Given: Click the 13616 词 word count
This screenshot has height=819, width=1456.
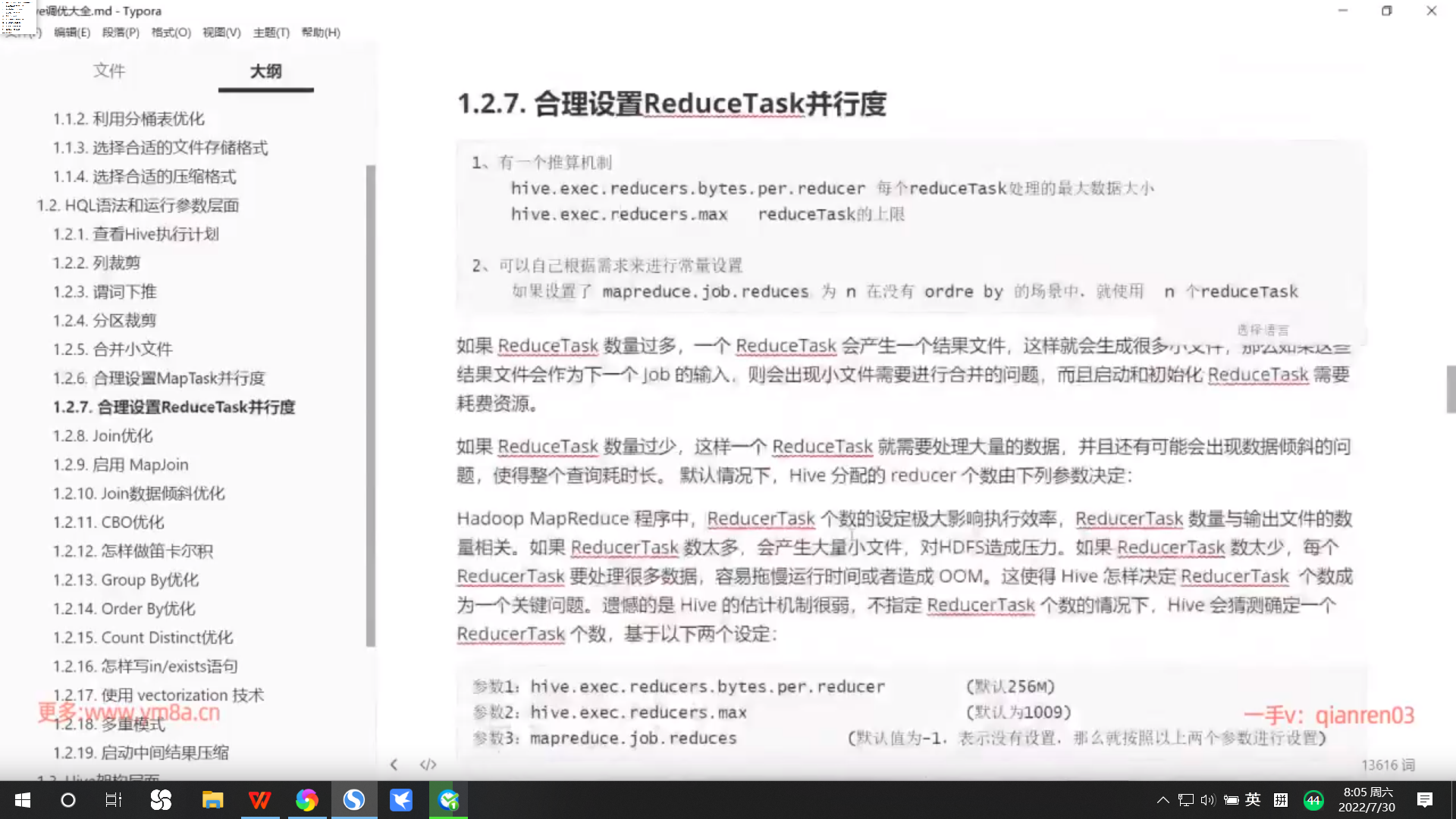Looking at the screenshot, I should [x=1388, y=765].
